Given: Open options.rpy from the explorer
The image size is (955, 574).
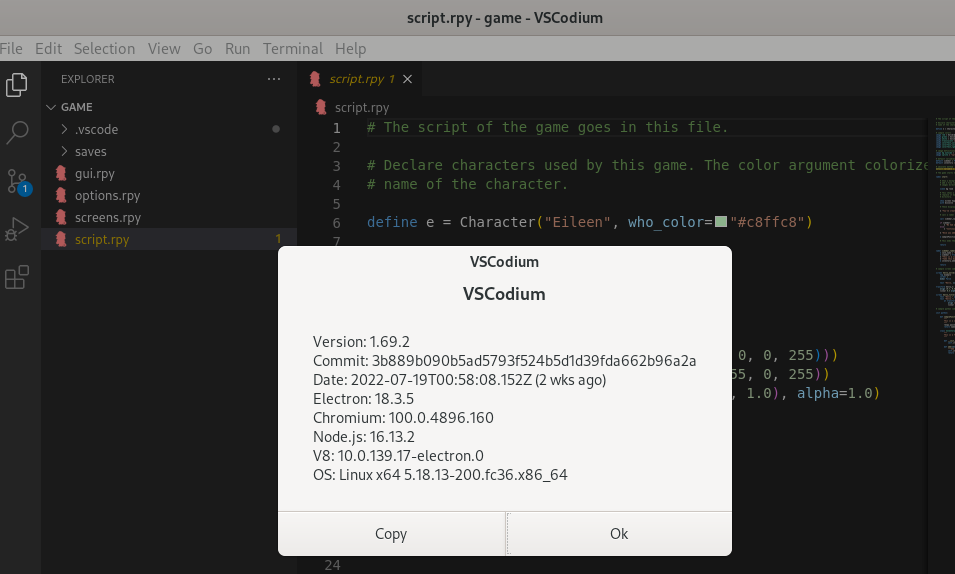Looking at the screenshot, I should (107, 196).
